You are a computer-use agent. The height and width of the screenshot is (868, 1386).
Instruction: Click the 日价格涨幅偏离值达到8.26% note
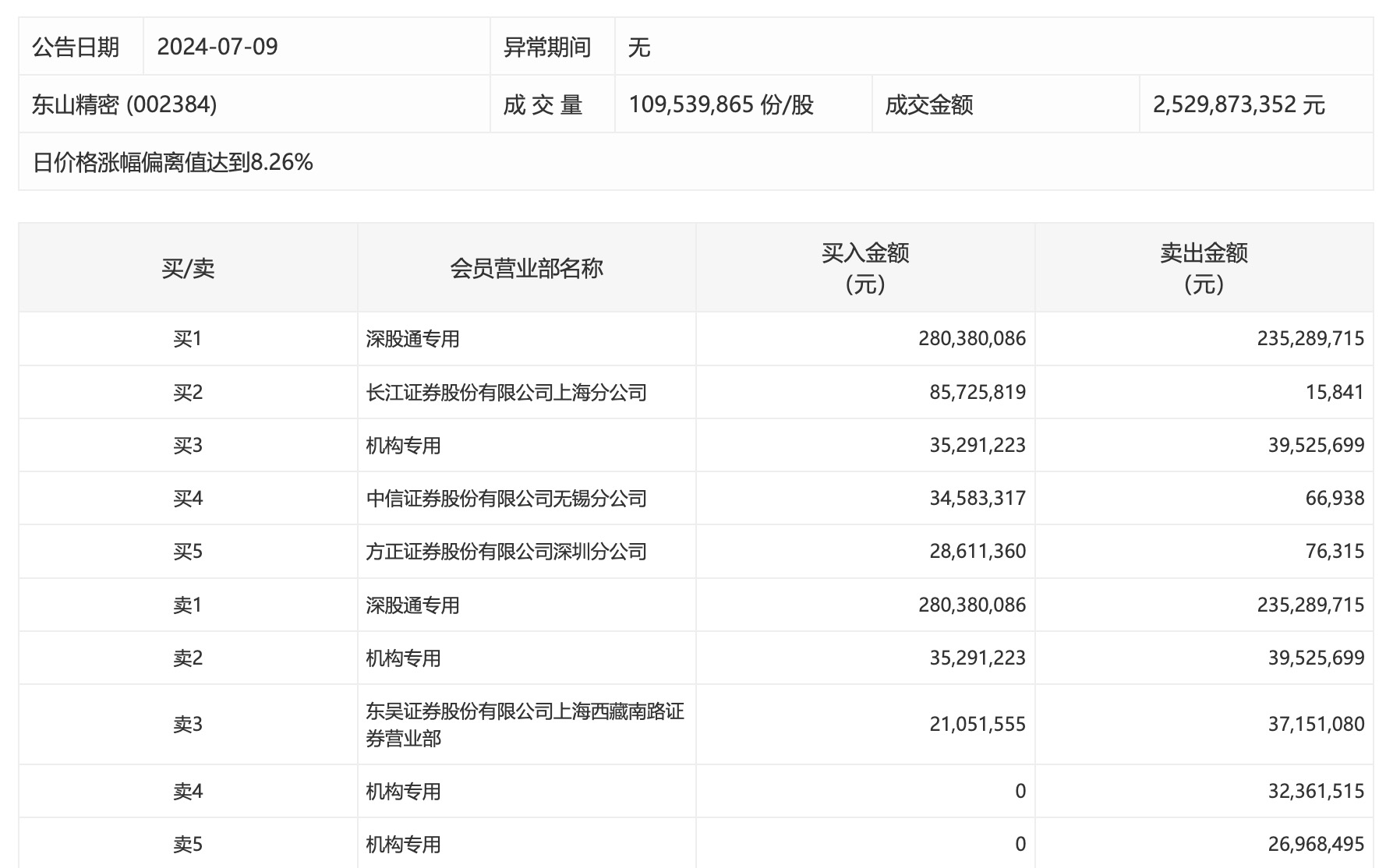tap(173, 162)
